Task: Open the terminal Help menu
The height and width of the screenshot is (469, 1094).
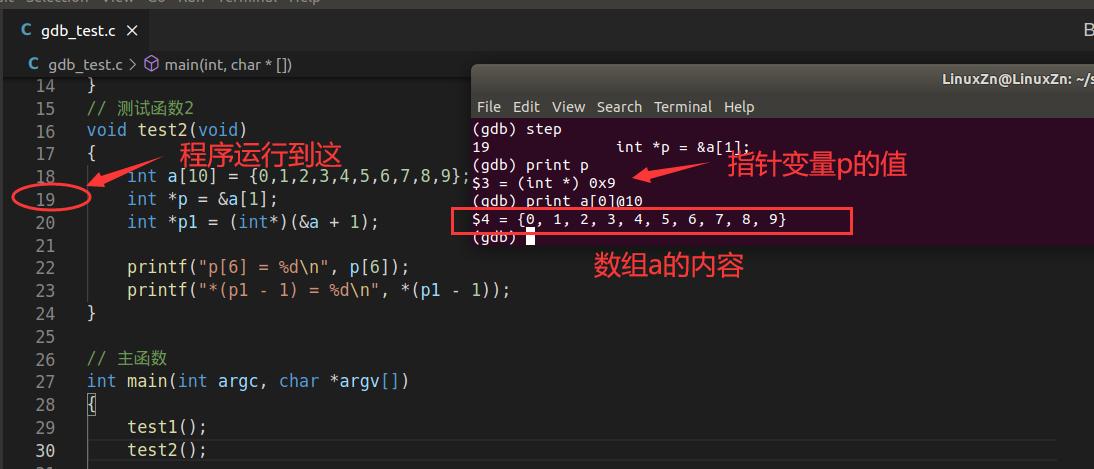Action: point(739,107)
